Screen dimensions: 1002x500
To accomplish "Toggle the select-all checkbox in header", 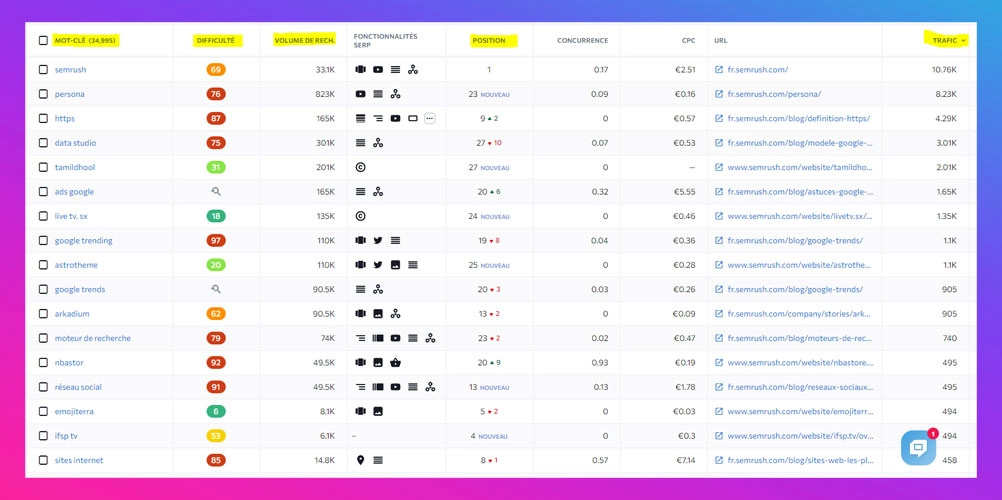I will pos(43,40).
